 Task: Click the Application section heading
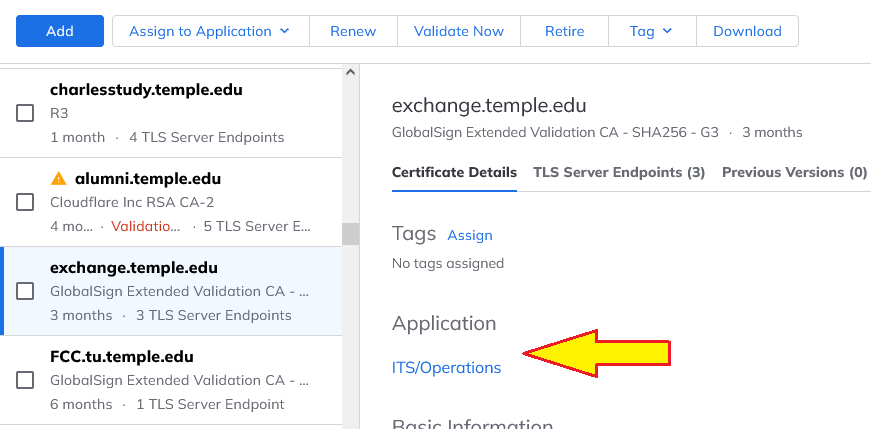444,323
